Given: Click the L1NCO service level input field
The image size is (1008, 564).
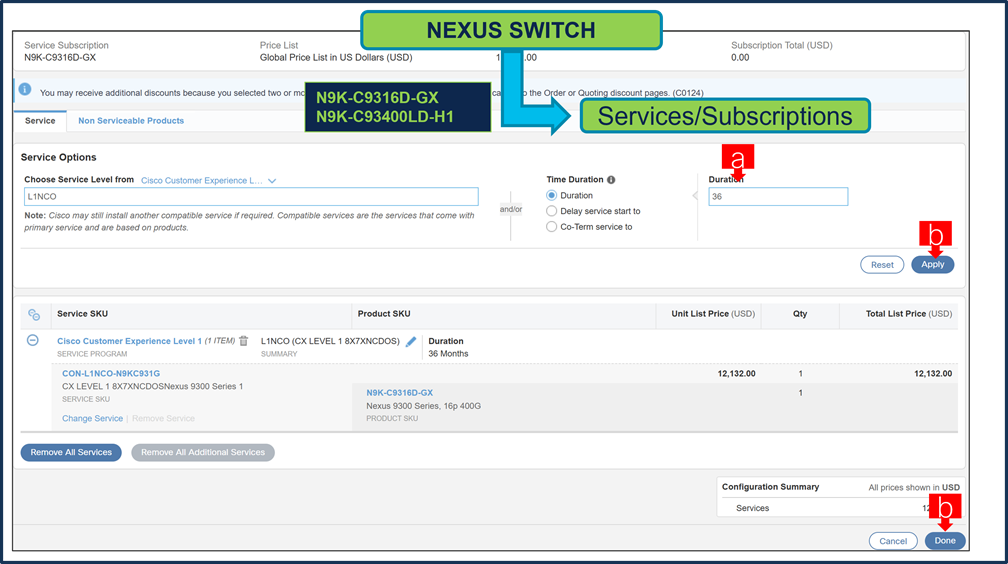Looking at the screenshot, I should (251, 197).
